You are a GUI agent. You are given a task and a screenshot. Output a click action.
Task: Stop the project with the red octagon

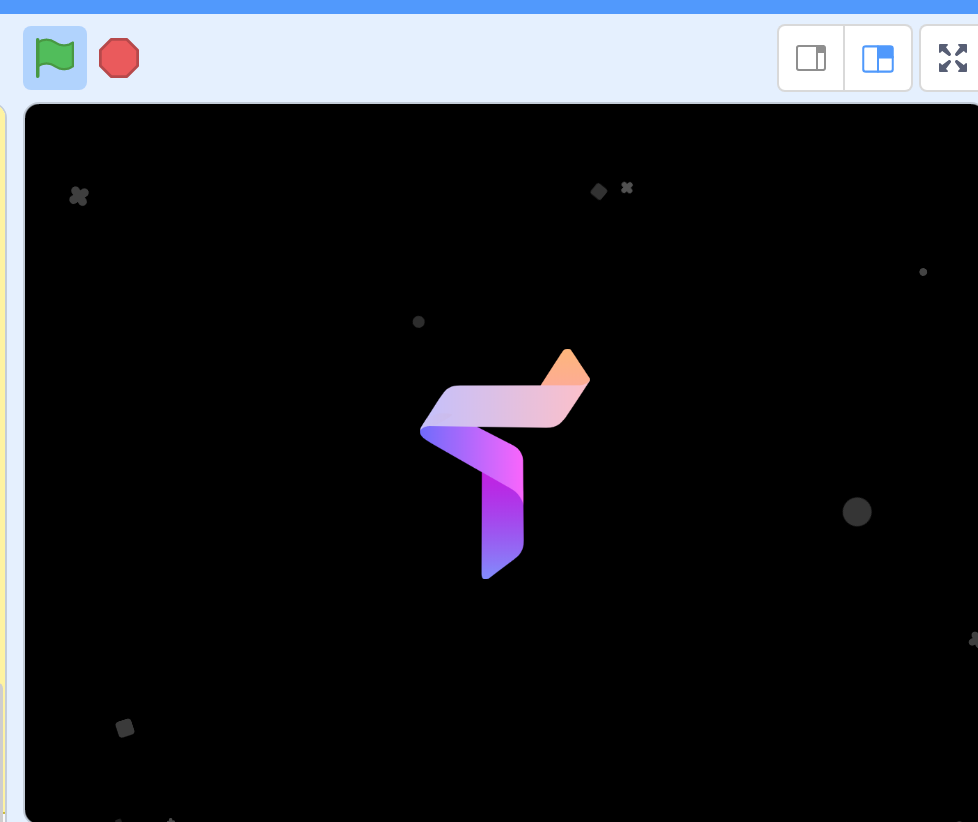(x=119, y=58)
